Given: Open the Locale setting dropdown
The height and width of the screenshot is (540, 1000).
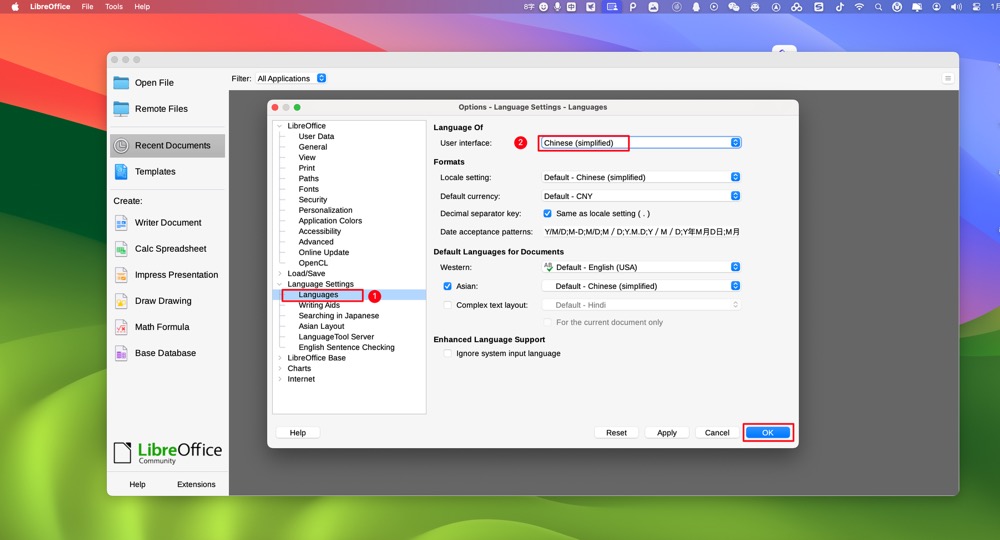Looking at the screenshot, I should point(640,177).
